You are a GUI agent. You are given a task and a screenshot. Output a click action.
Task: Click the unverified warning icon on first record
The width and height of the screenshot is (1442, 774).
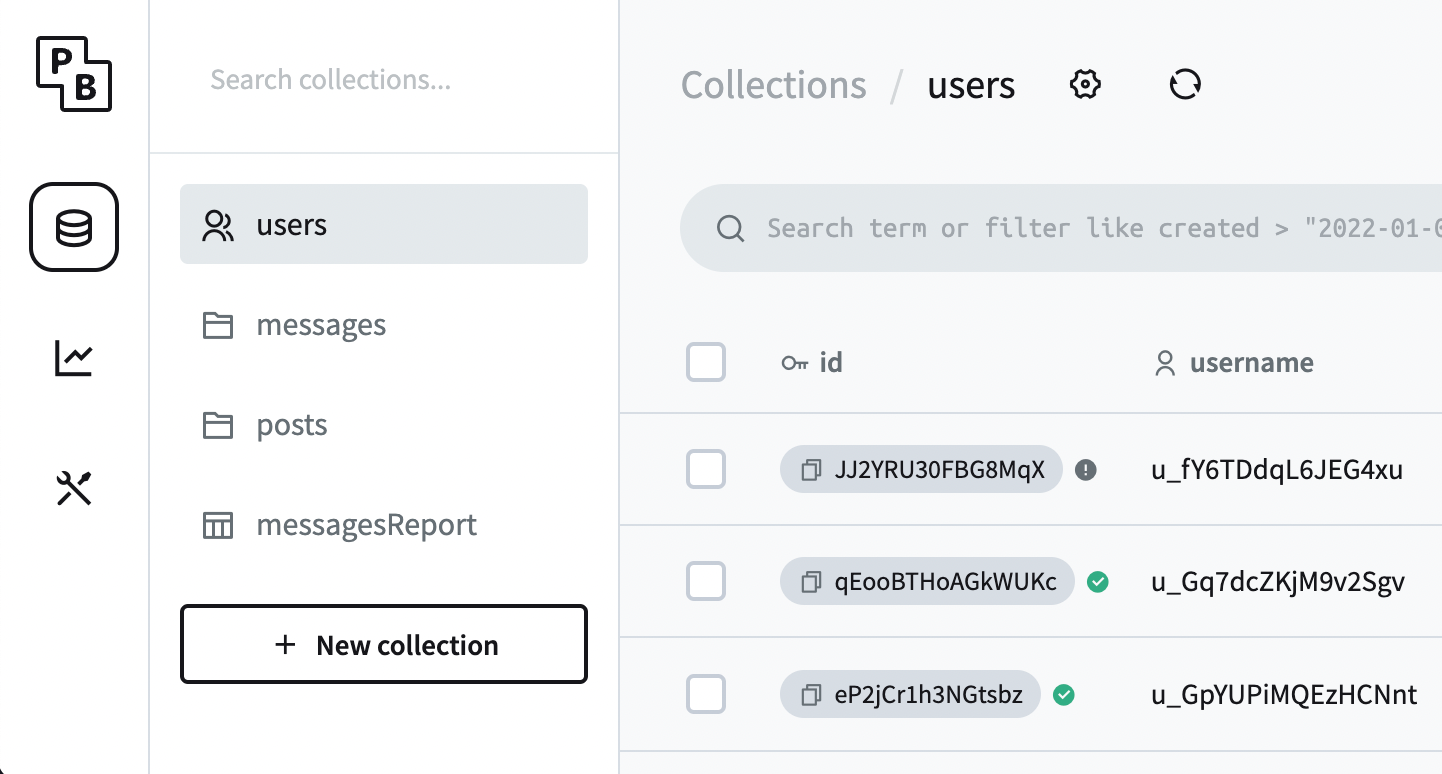[1086, 470]
